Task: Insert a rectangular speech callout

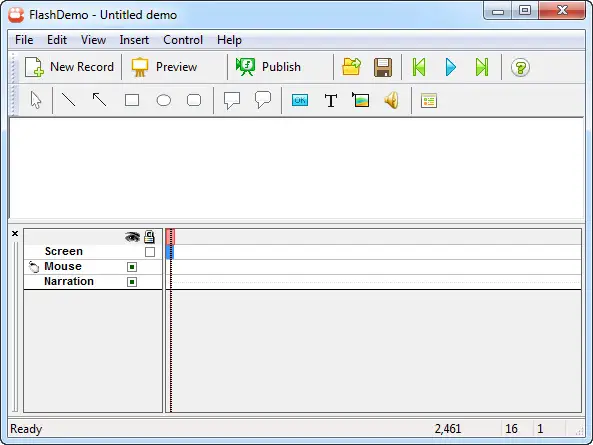Action: pyautogui.click(x=232, y=101)
